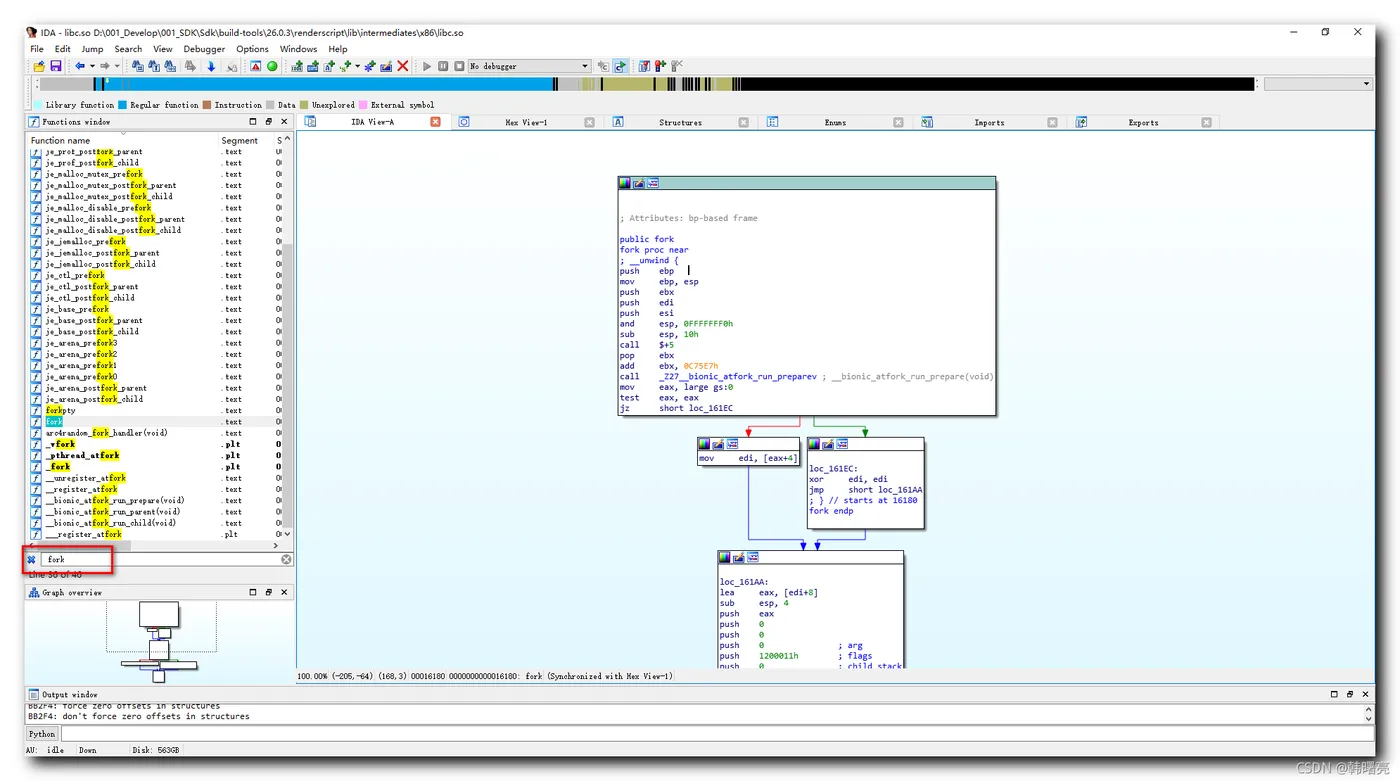Switch to the Exports tab

point(1143,122)
